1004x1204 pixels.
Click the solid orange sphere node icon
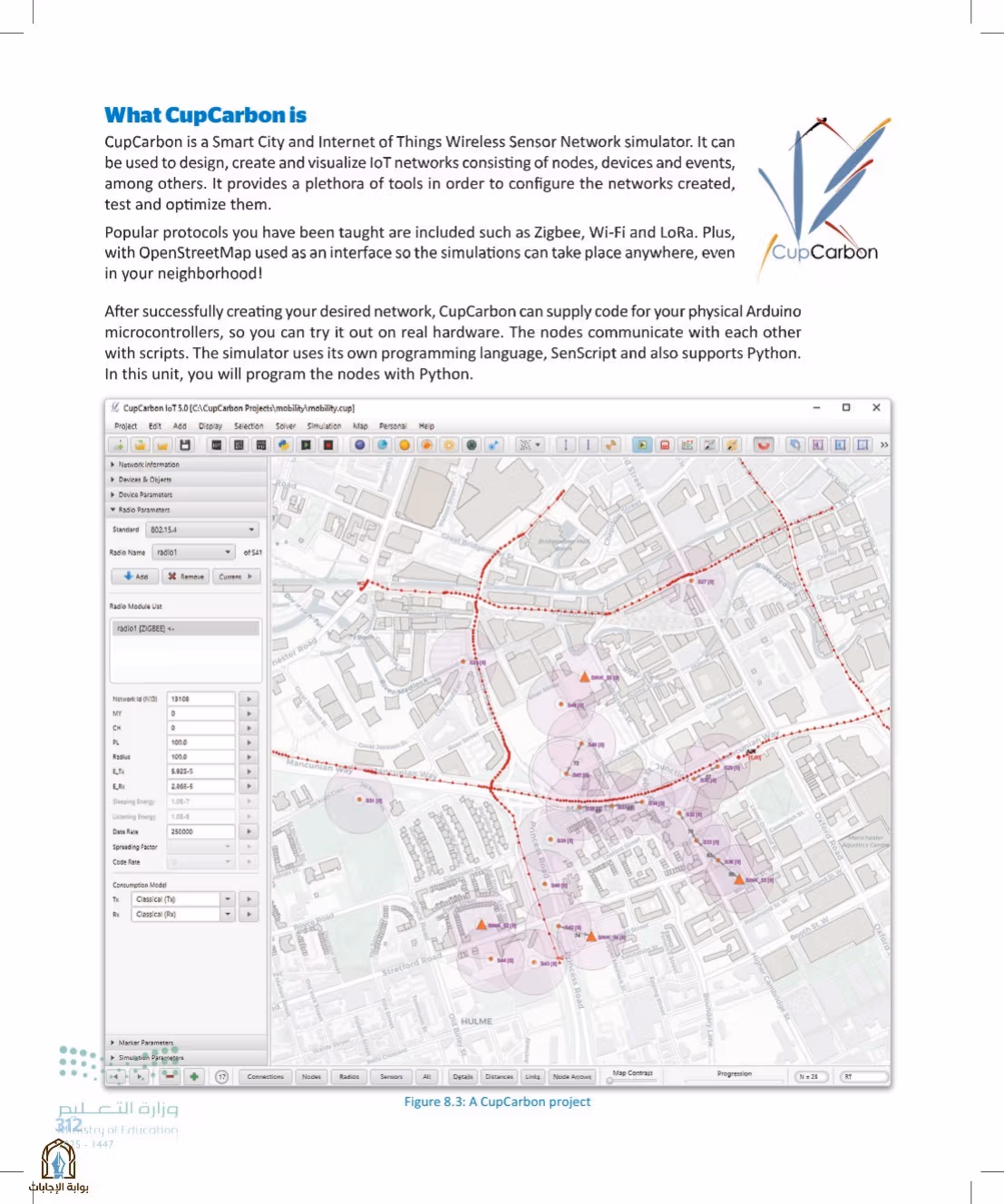pyautogui.click(x=405, y=445)
